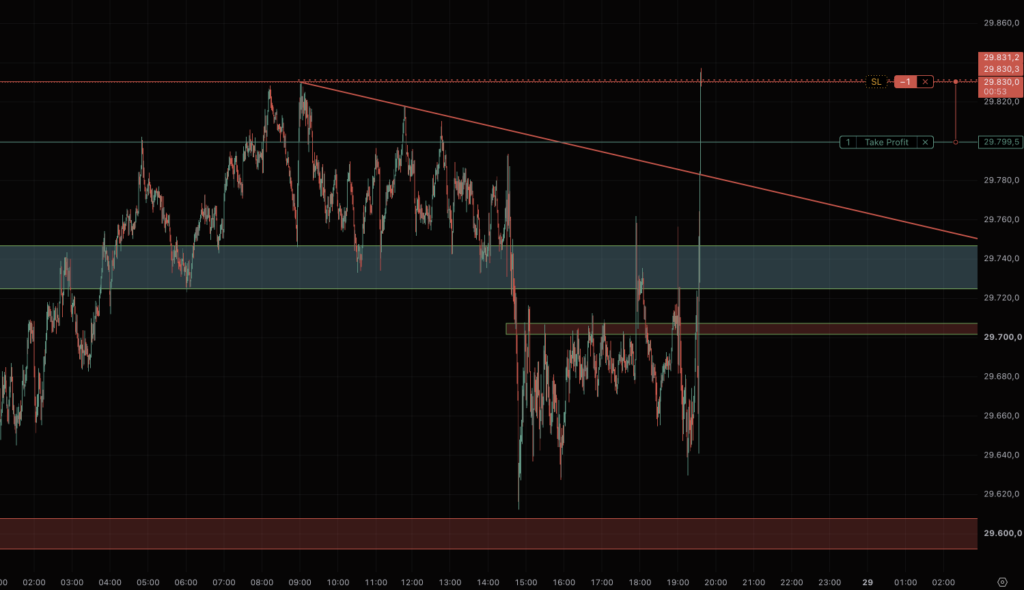Cancel the SL order with its X
Viewport: 1024px width, 590px height.
click(x=925, y=82)
